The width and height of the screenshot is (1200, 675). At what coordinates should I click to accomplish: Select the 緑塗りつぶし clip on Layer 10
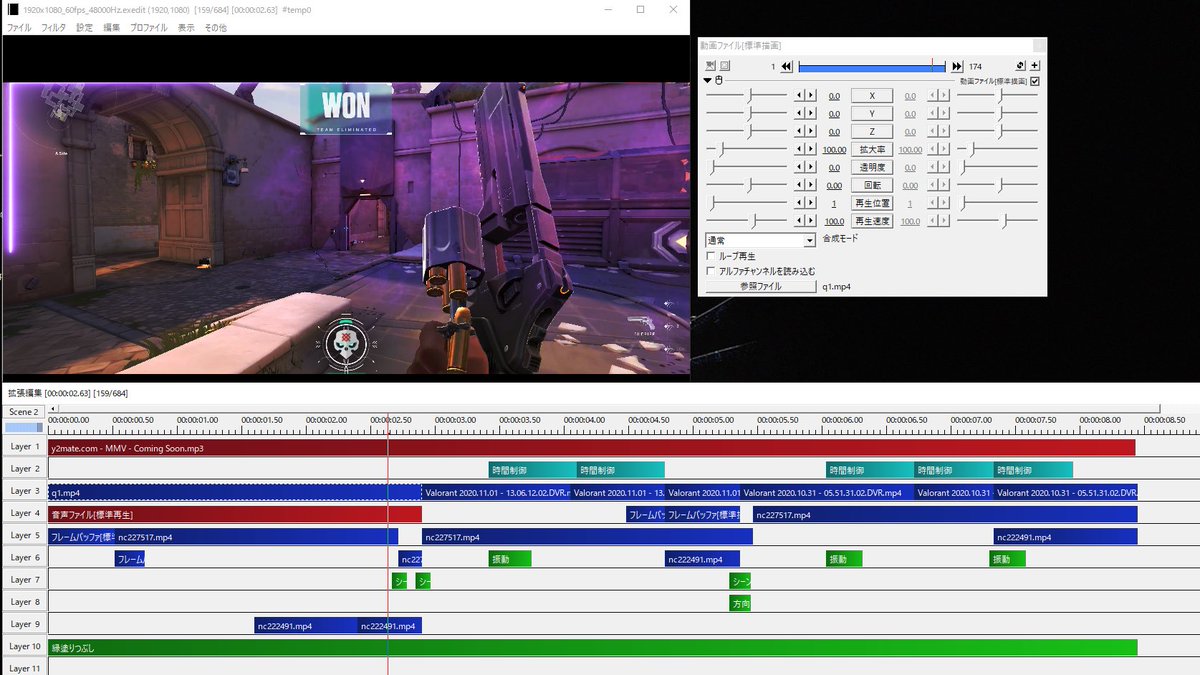[x=592, y=648]
